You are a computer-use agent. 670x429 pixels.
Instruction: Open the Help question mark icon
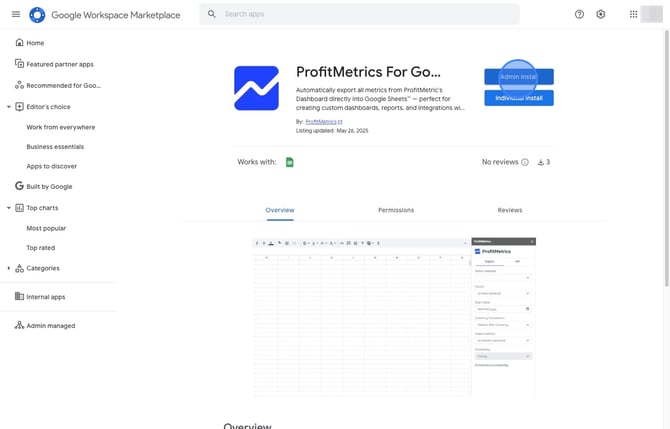(579, 14)
